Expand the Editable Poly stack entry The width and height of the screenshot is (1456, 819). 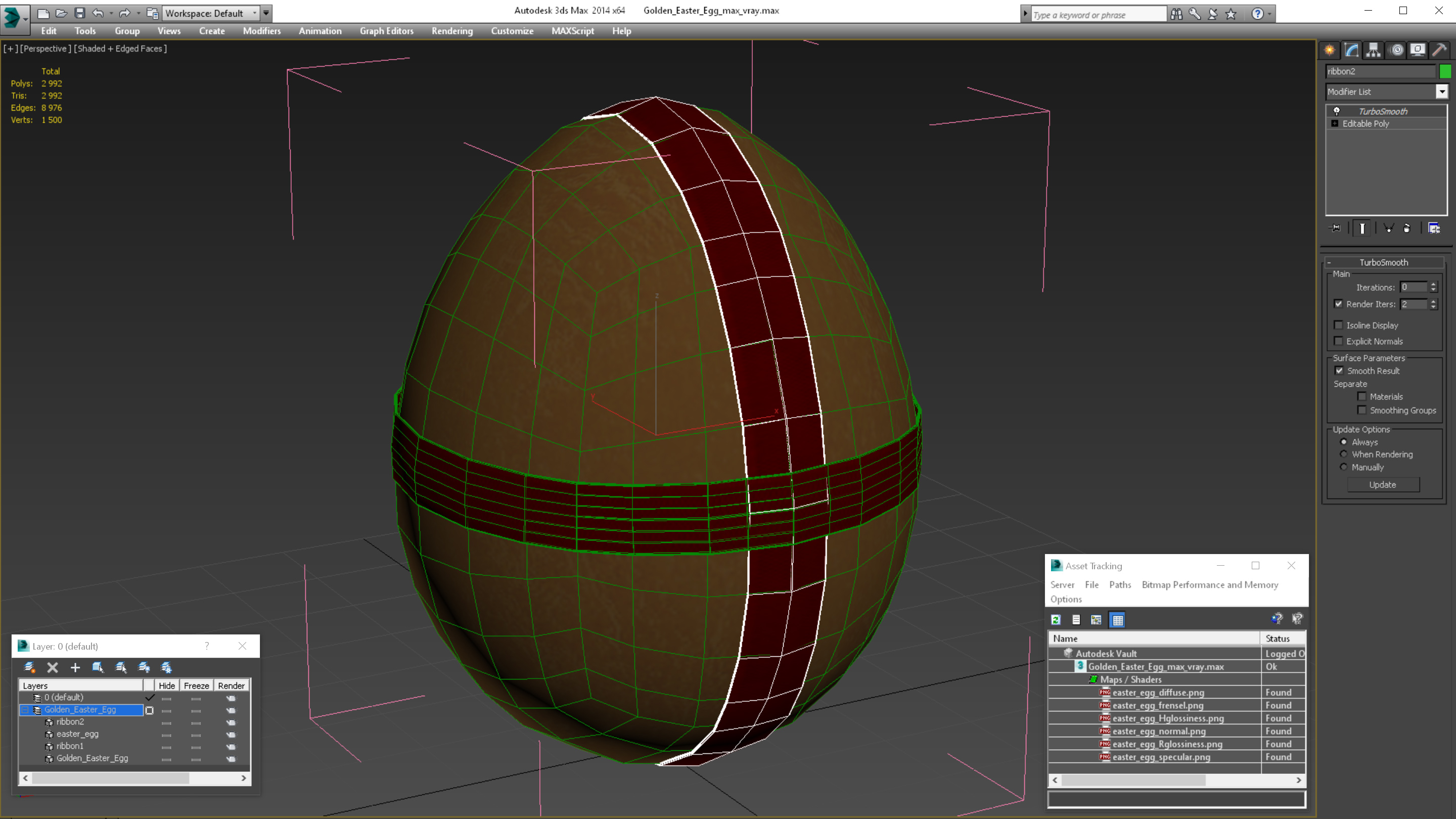[1335, 124]
